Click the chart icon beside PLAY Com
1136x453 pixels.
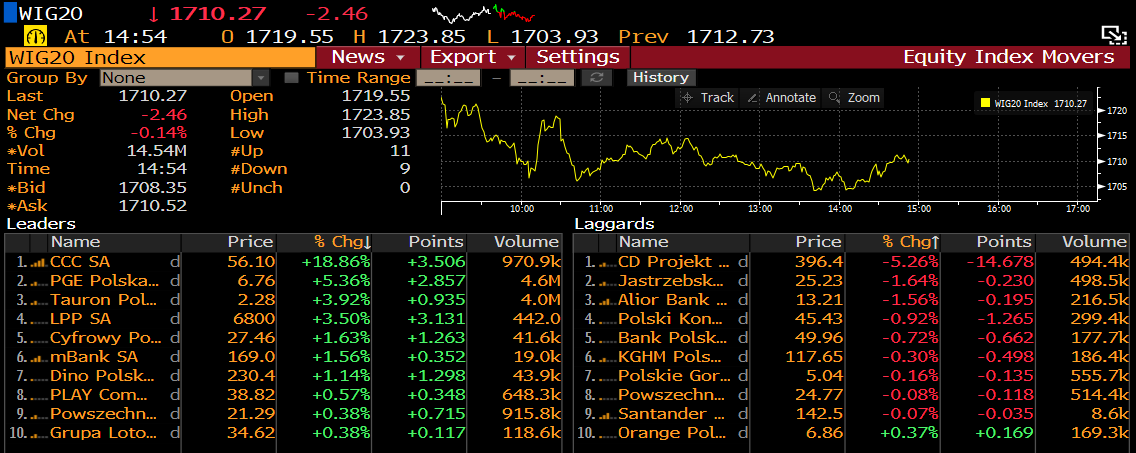[x=38, y=395]
